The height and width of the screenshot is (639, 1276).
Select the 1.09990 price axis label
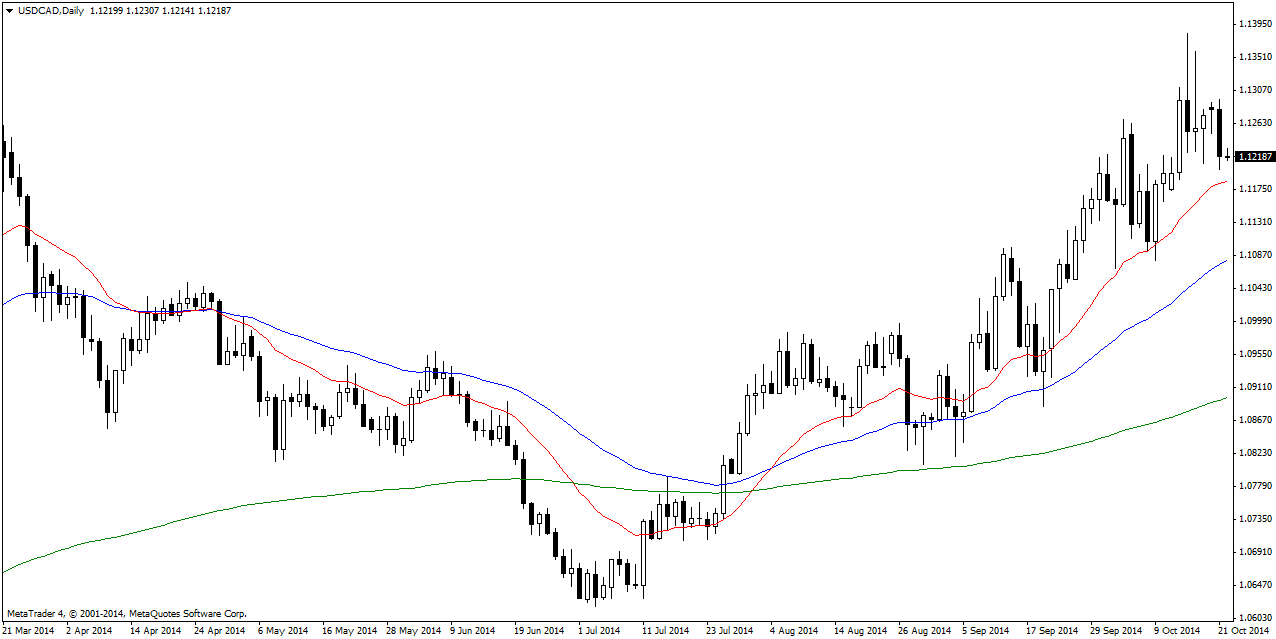(x=1254, y=321)
